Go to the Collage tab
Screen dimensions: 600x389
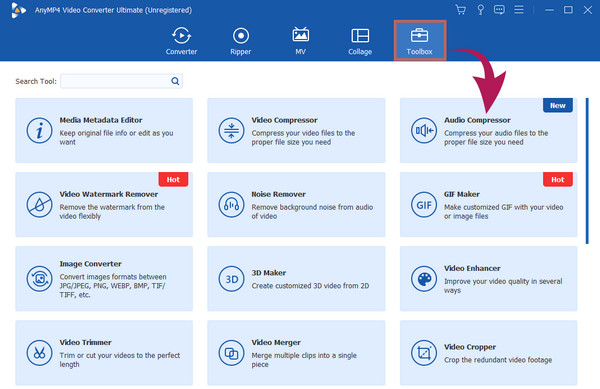pyautogui.click(x=360, y=41)
